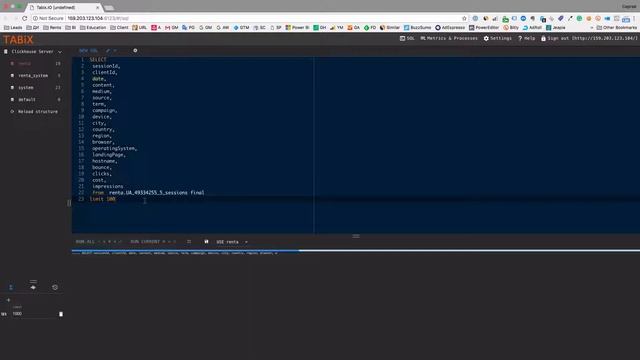Open the Help menu
640x360 pixels.
(527, 38)
